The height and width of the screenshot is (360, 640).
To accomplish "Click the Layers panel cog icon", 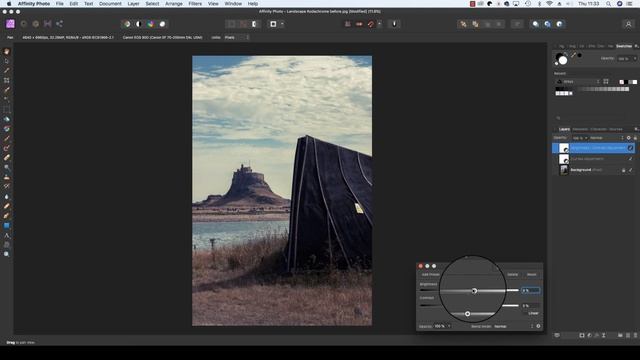I will [x=629, y=138].
